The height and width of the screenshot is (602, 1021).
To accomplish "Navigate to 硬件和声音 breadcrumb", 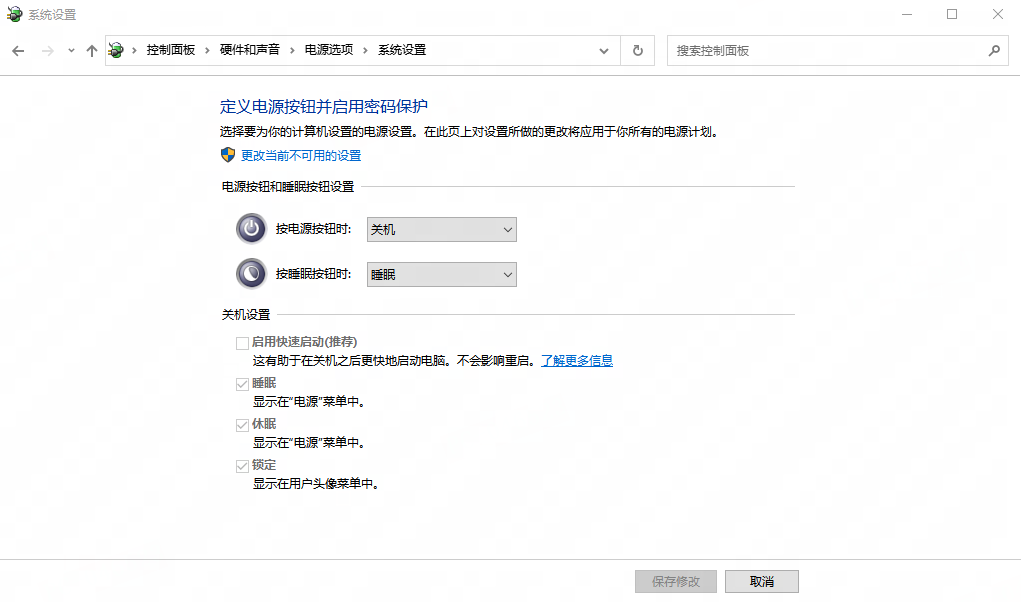I will (x=250, y=50).
